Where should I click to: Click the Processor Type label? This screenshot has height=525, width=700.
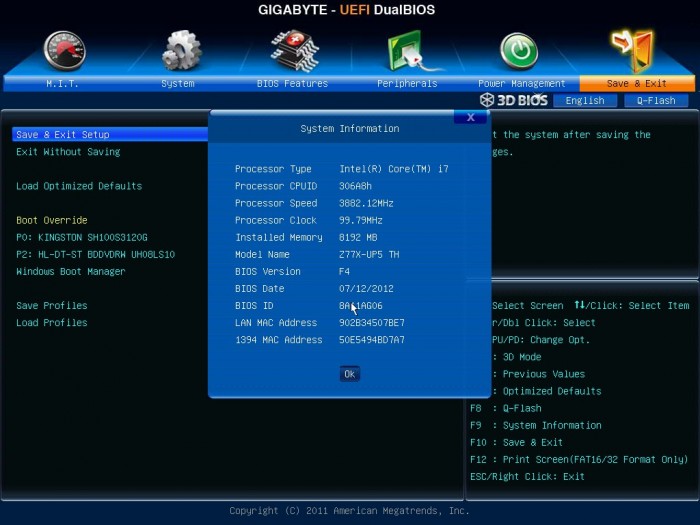(x=273, y=169)
